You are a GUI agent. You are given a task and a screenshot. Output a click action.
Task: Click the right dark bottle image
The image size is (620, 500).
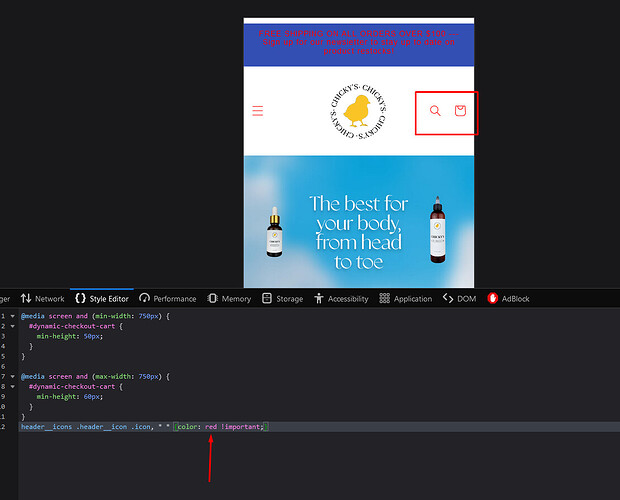point(437,230)
